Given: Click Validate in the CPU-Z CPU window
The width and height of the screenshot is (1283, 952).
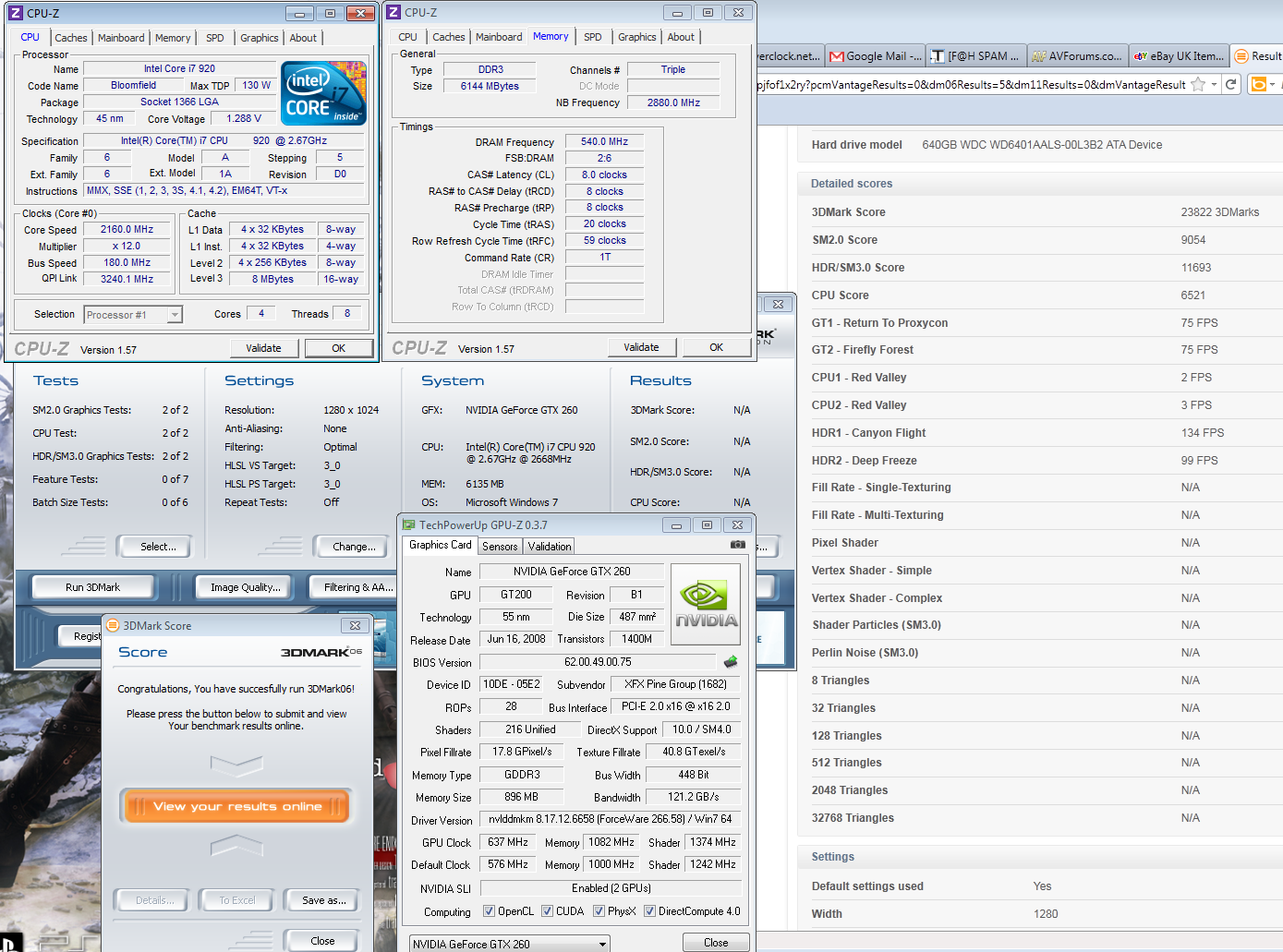Looking at the screenshot, I should pos(263,348).
